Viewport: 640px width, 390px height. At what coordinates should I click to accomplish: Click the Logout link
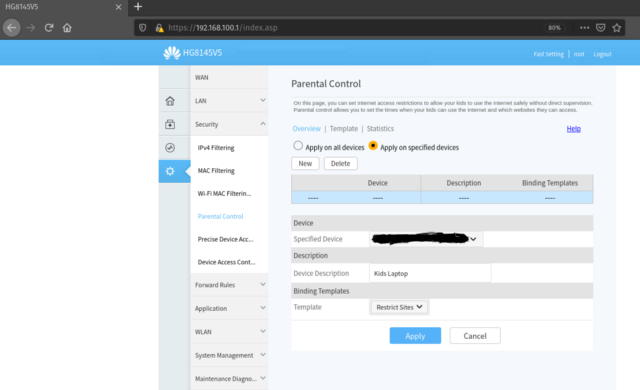(x=602, y=54)
